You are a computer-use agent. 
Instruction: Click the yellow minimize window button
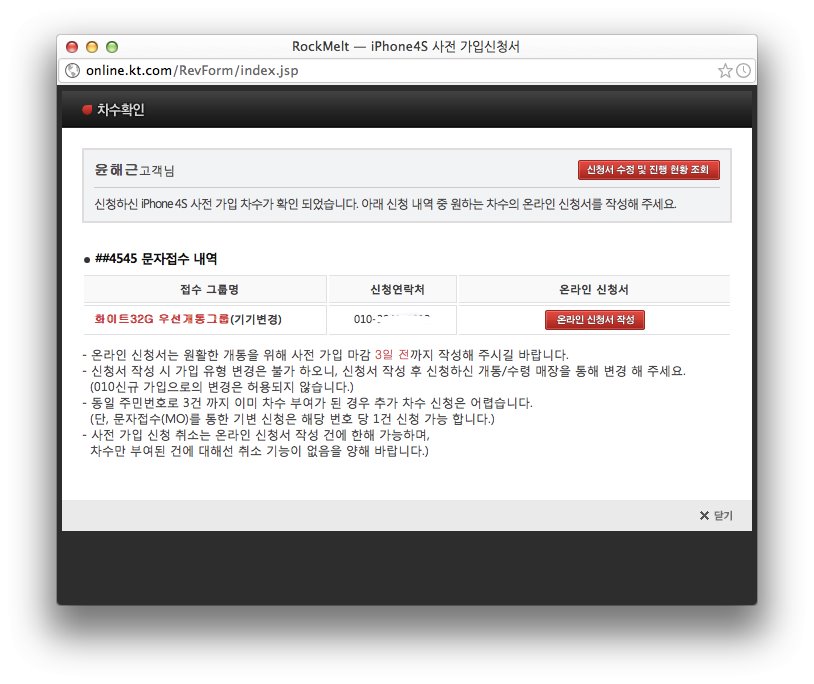click(x=92, y=47)
